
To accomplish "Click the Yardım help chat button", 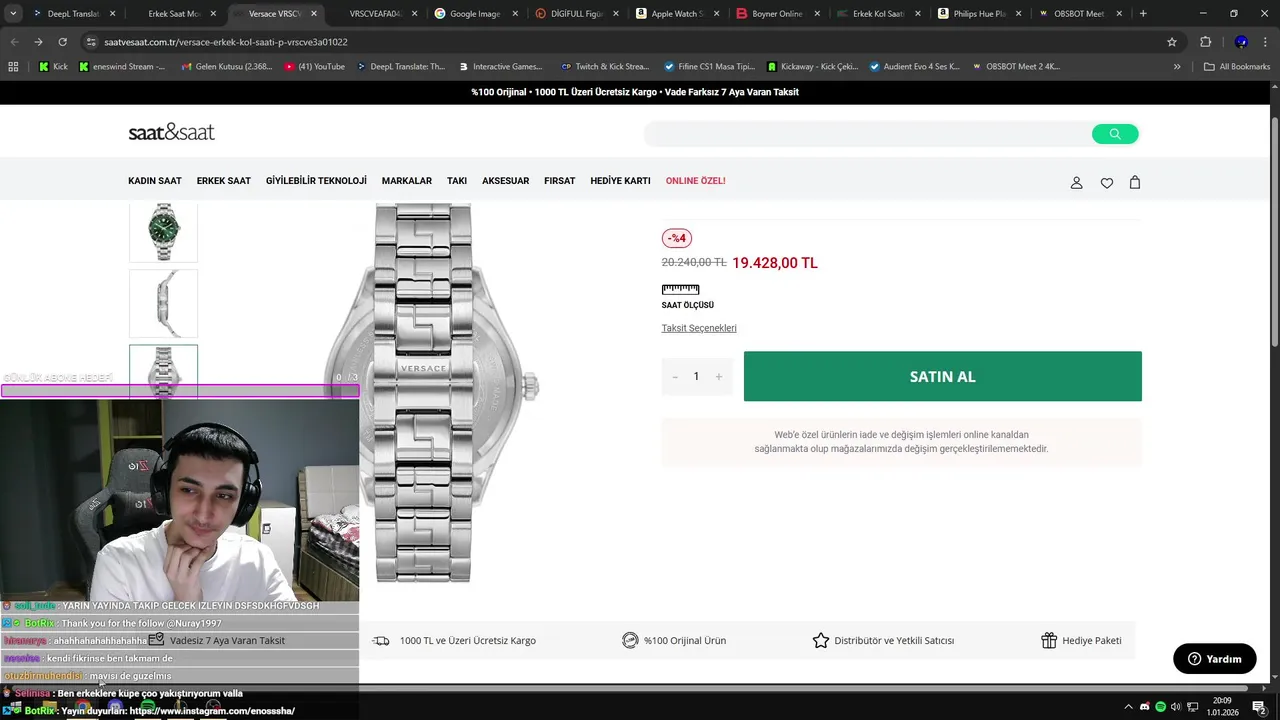I will coord(1214,659).
